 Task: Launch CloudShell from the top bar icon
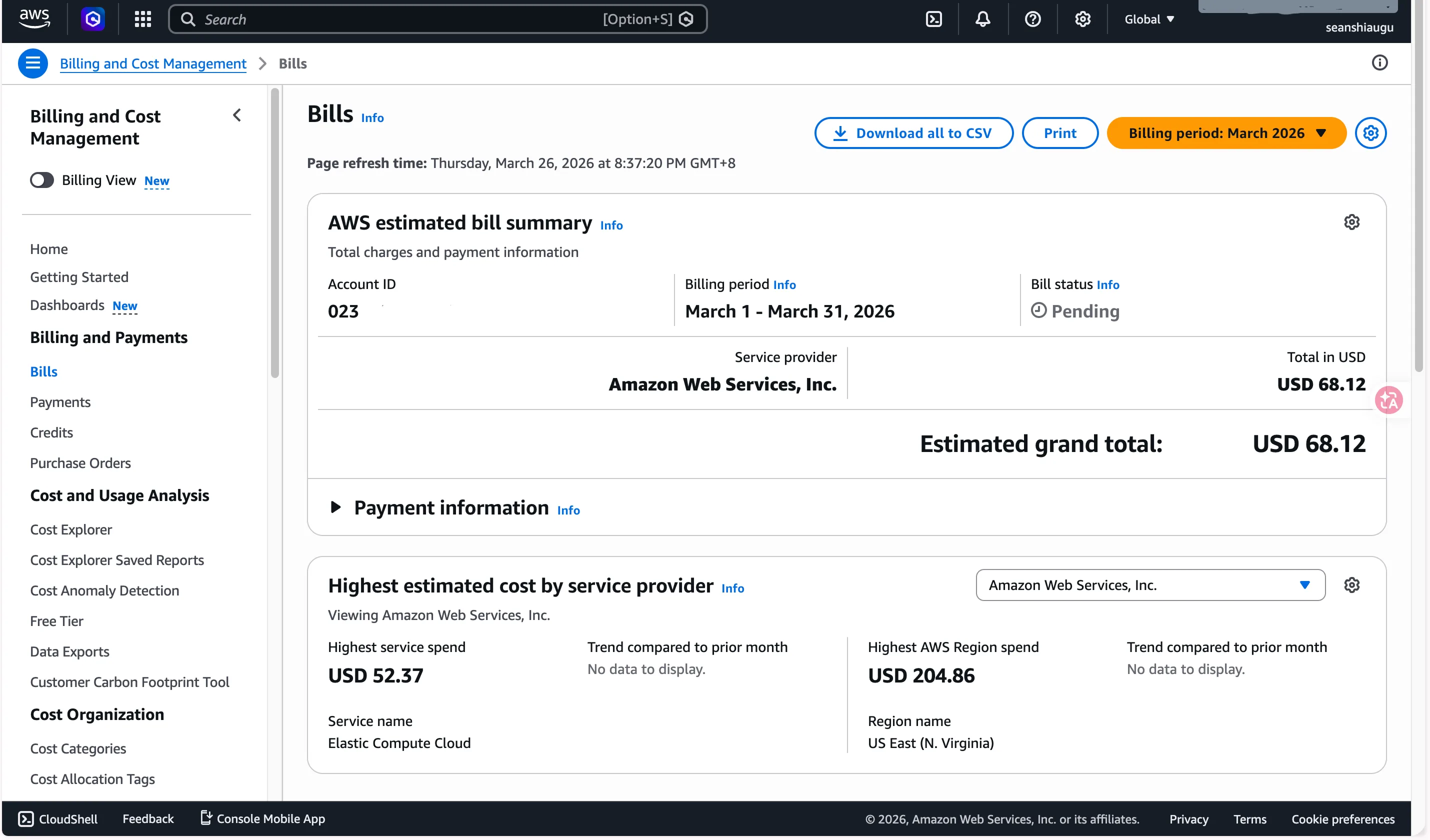pos(934,19)
